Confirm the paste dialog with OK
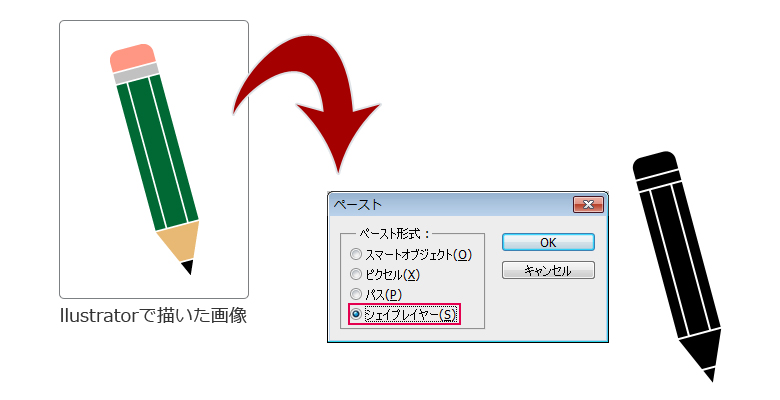Image resolution: width=780 pixels, height=400 pixels. 548,242
